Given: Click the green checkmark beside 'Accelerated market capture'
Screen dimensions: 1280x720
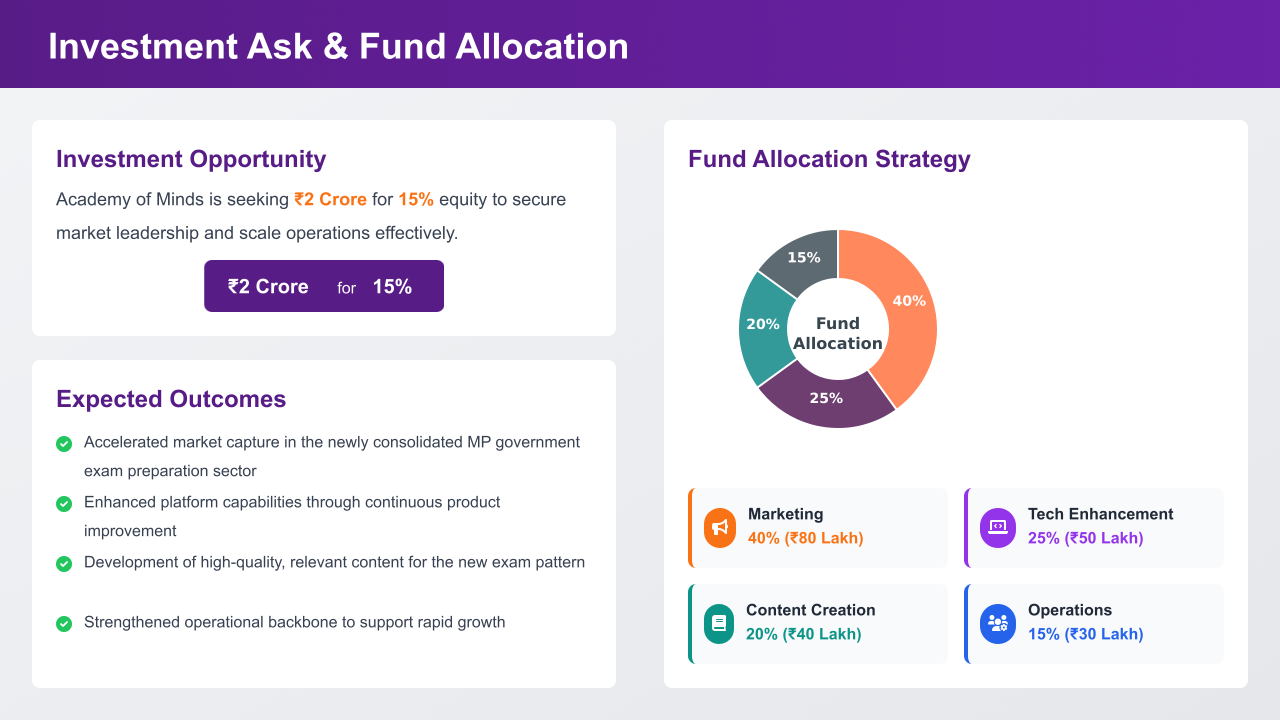Looking at the screenshot, I should point(64,443).
